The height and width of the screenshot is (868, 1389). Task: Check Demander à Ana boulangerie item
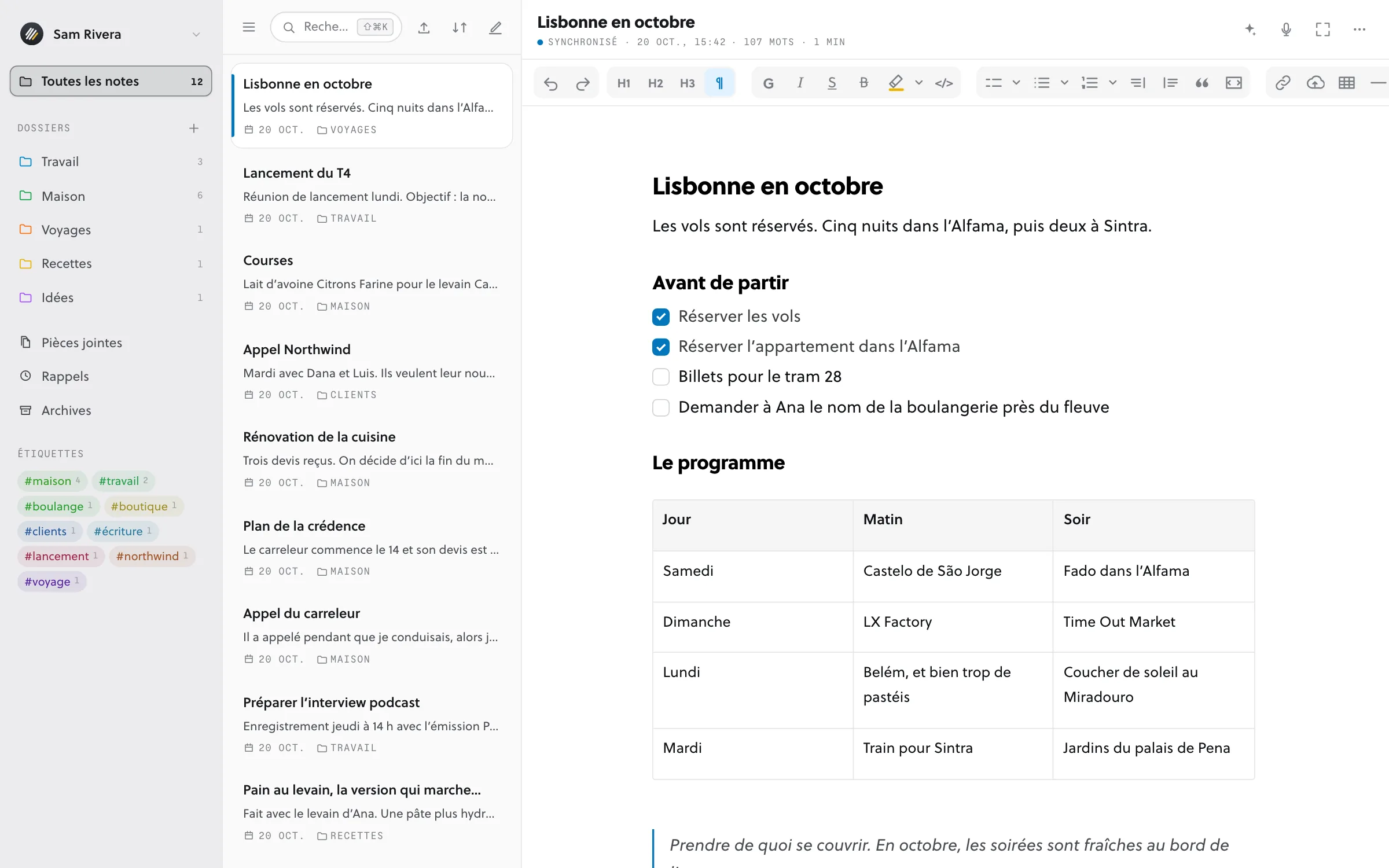tap(661, 407)
